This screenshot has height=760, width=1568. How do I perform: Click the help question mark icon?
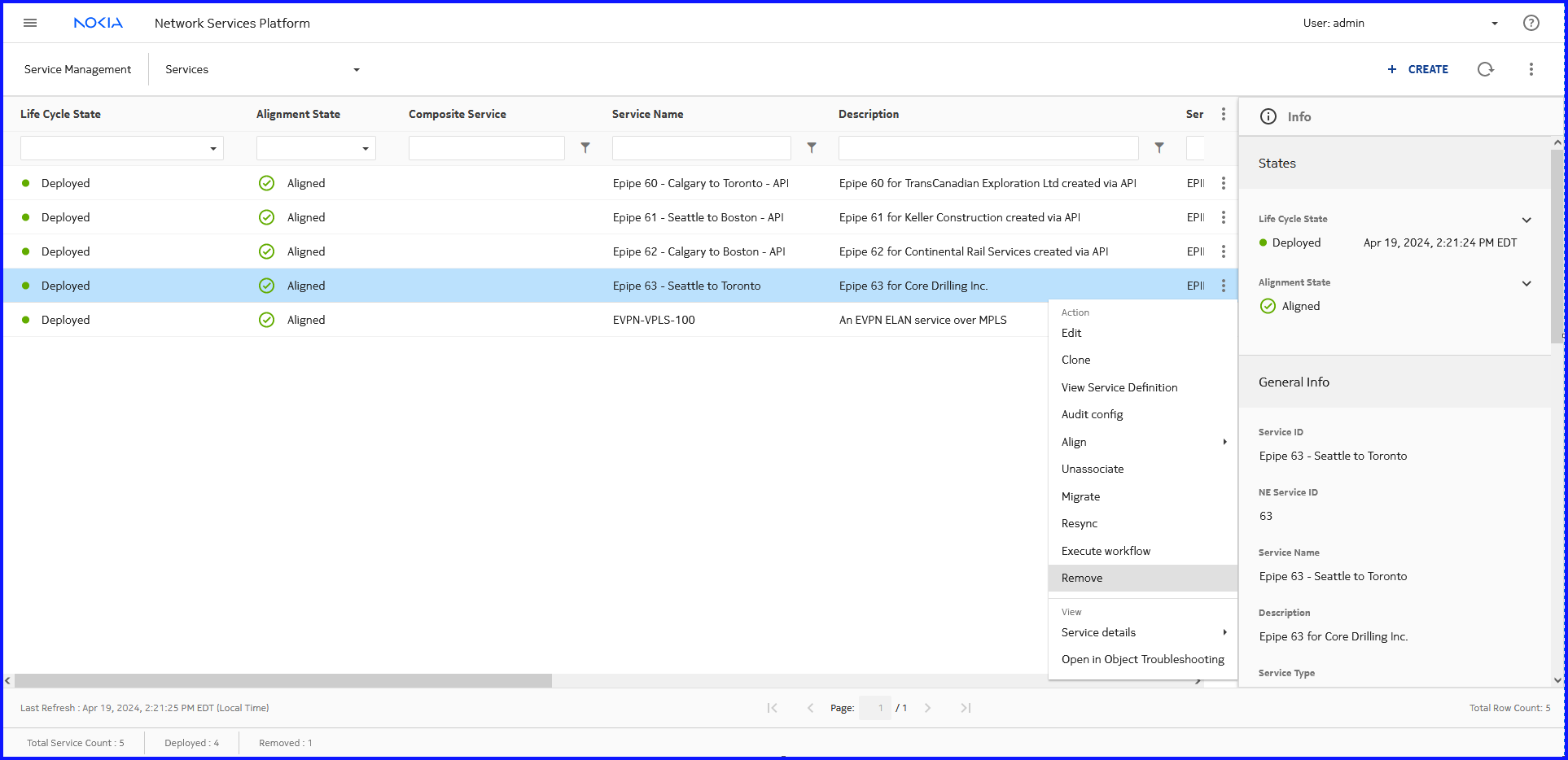click(x=1531, y=23)
